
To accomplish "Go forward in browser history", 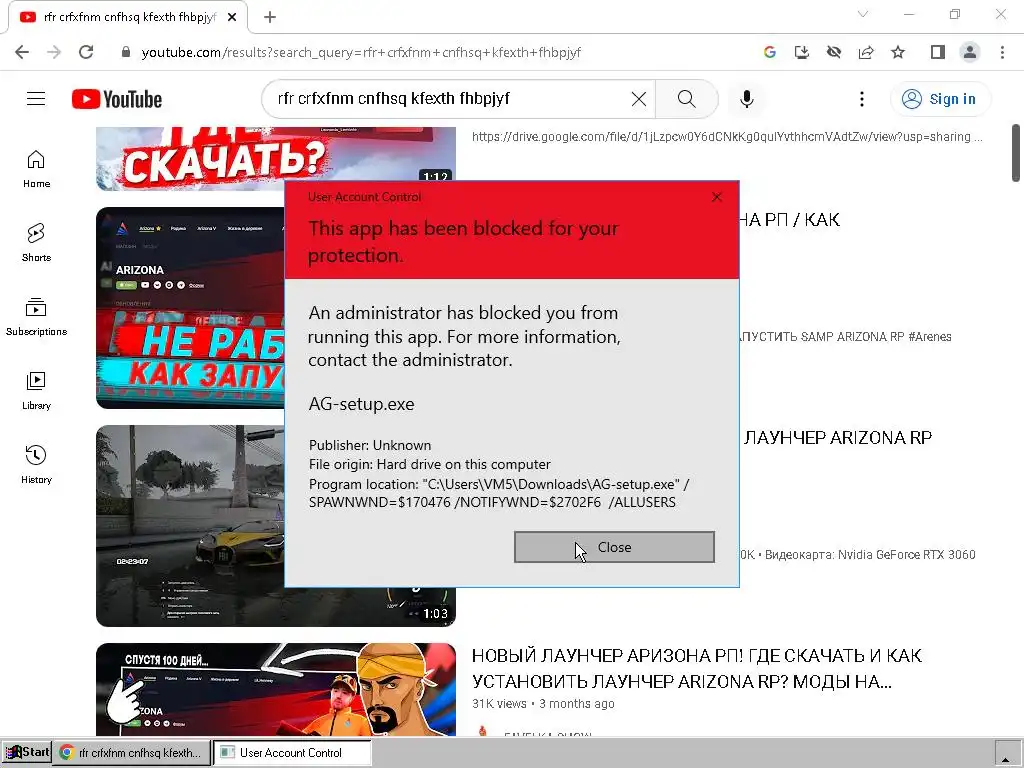I will point(54,52).
